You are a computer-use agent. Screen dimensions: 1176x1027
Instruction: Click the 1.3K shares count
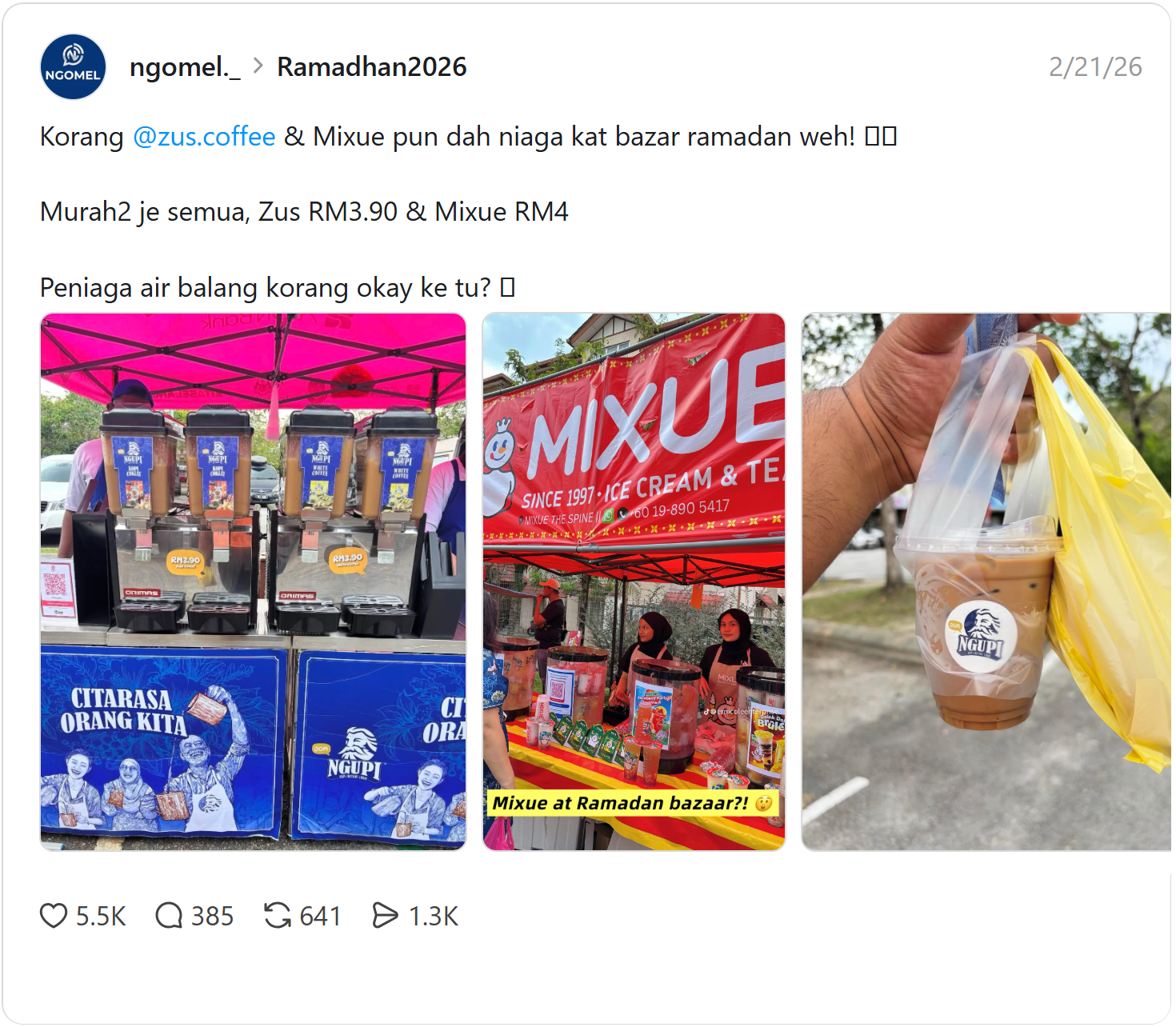pyautogui.click(x=434, y=916)
